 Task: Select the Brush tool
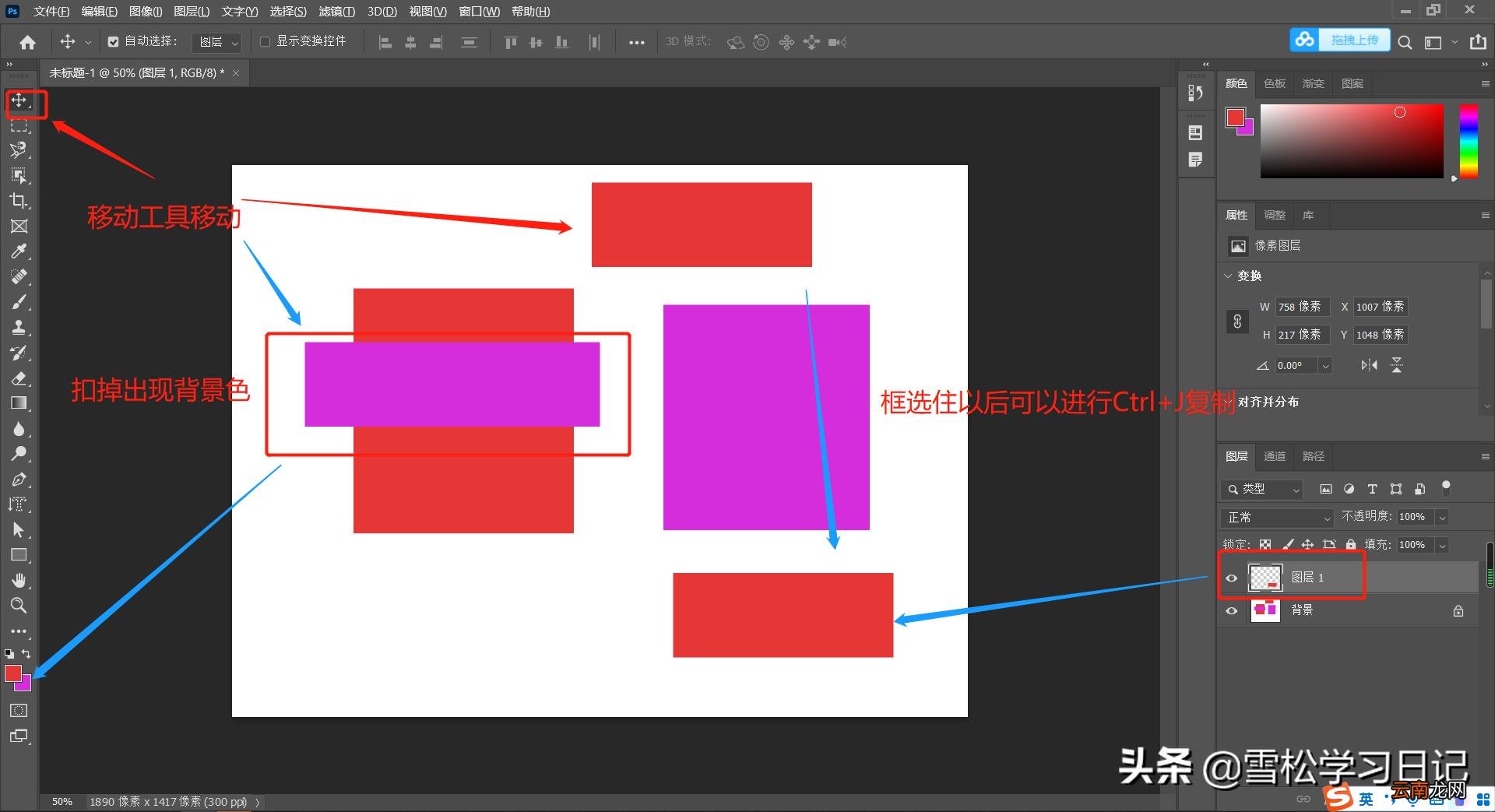[x=19, y=302]
